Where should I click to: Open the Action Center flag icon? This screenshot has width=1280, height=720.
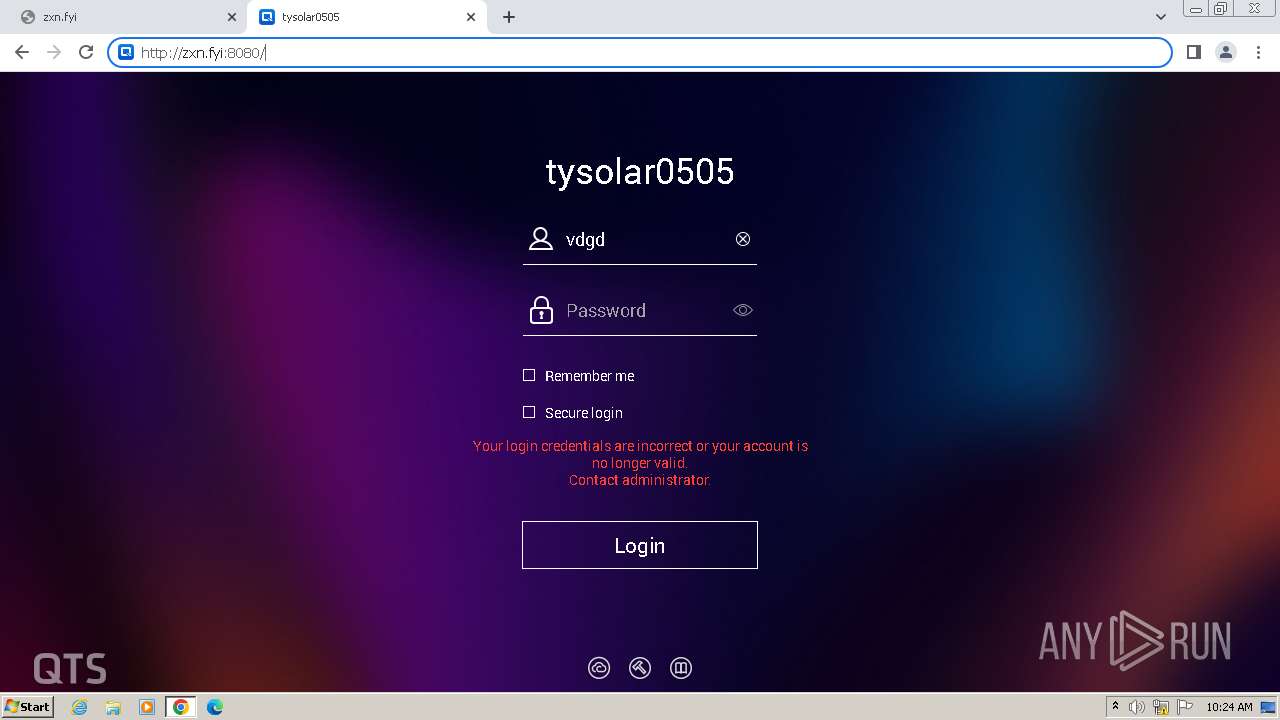pos(1184,707)
